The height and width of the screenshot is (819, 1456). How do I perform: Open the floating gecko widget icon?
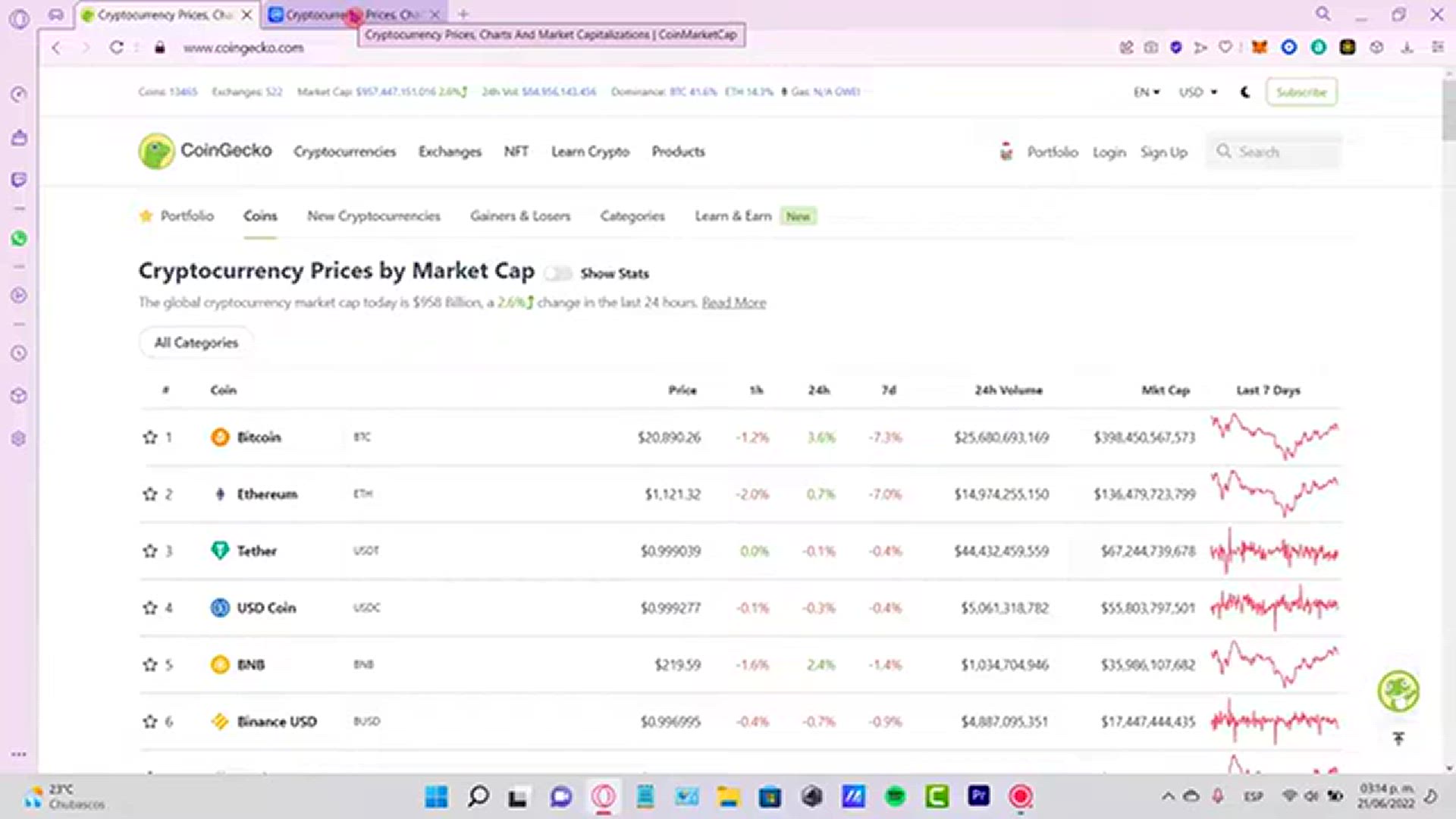(x=1398, y=691)
